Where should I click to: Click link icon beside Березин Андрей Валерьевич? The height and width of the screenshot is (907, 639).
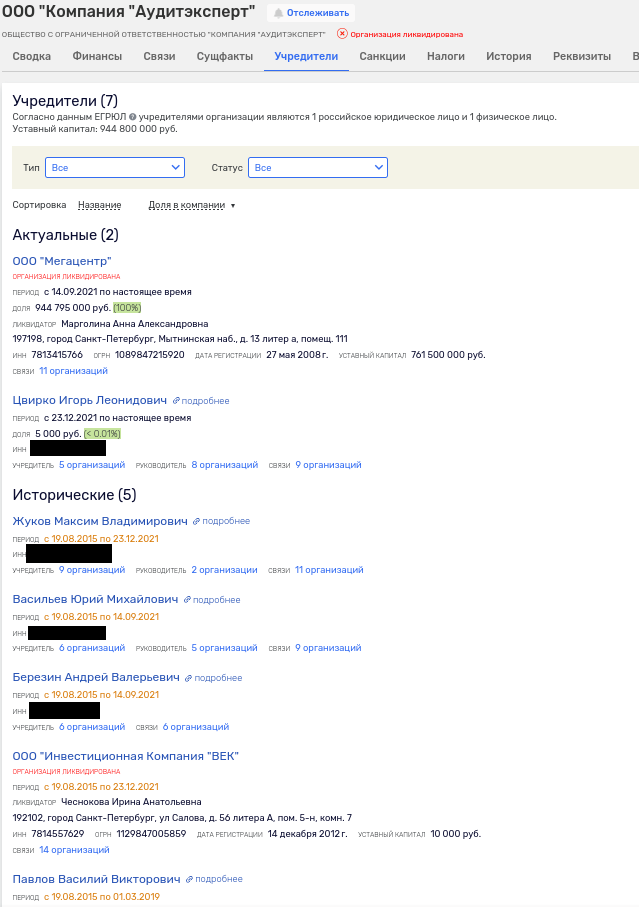[189, 678]
